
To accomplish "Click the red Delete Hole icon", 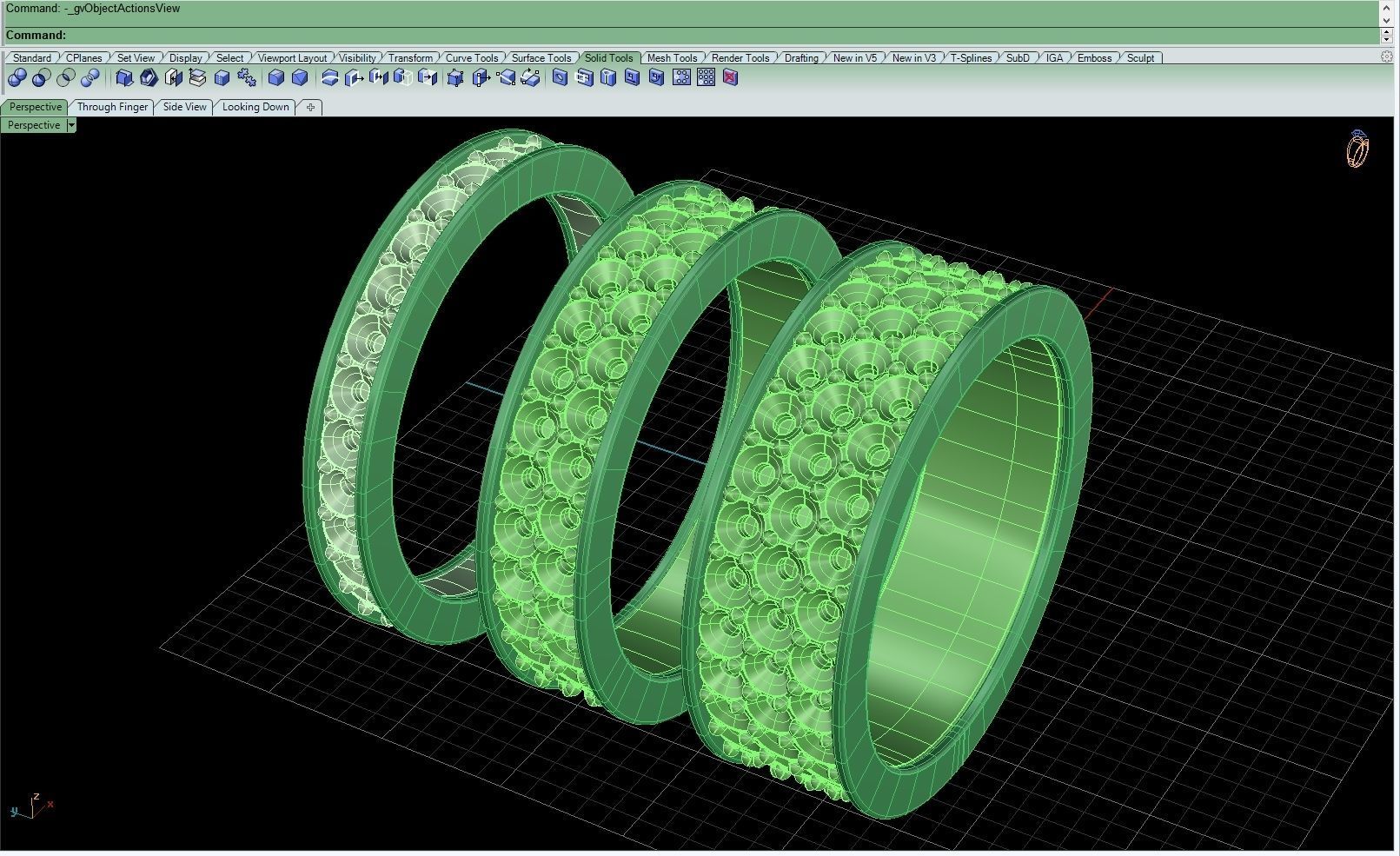I will click(731, 78).
